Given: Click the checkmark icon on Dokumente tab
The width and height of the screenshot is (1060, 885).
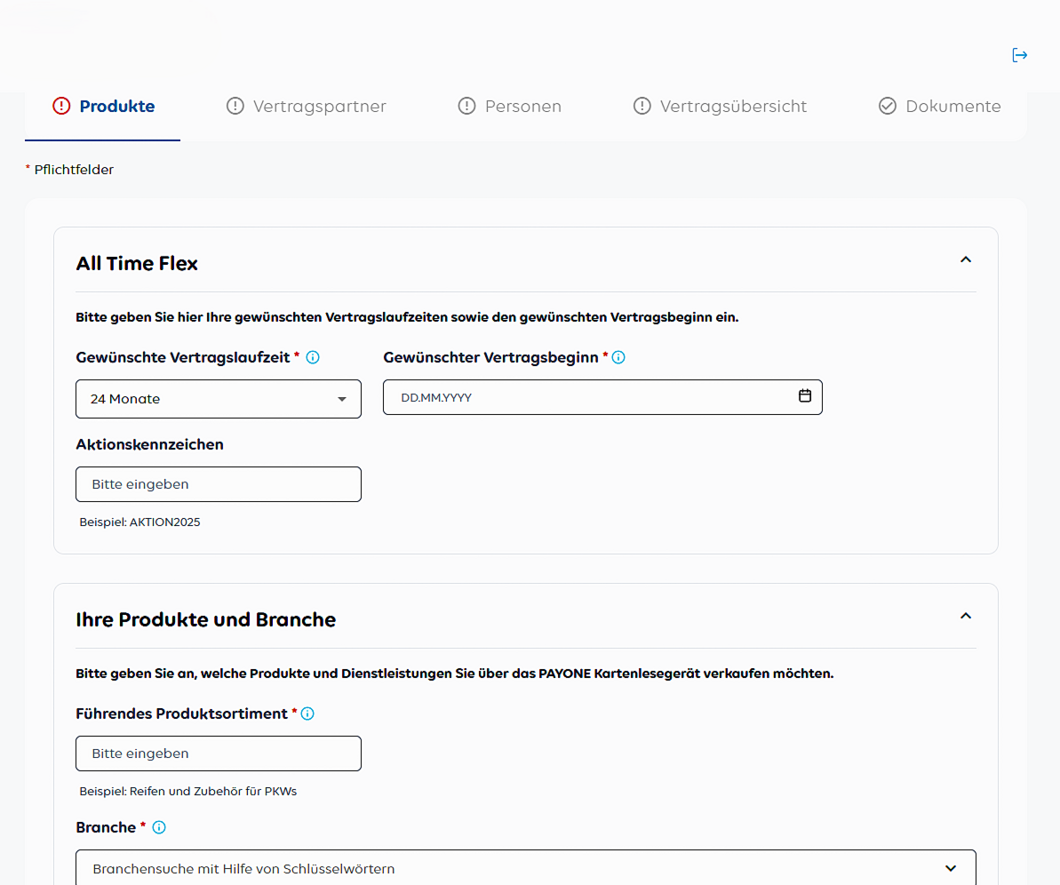Looking at the screenshot, I should point(887,106).
